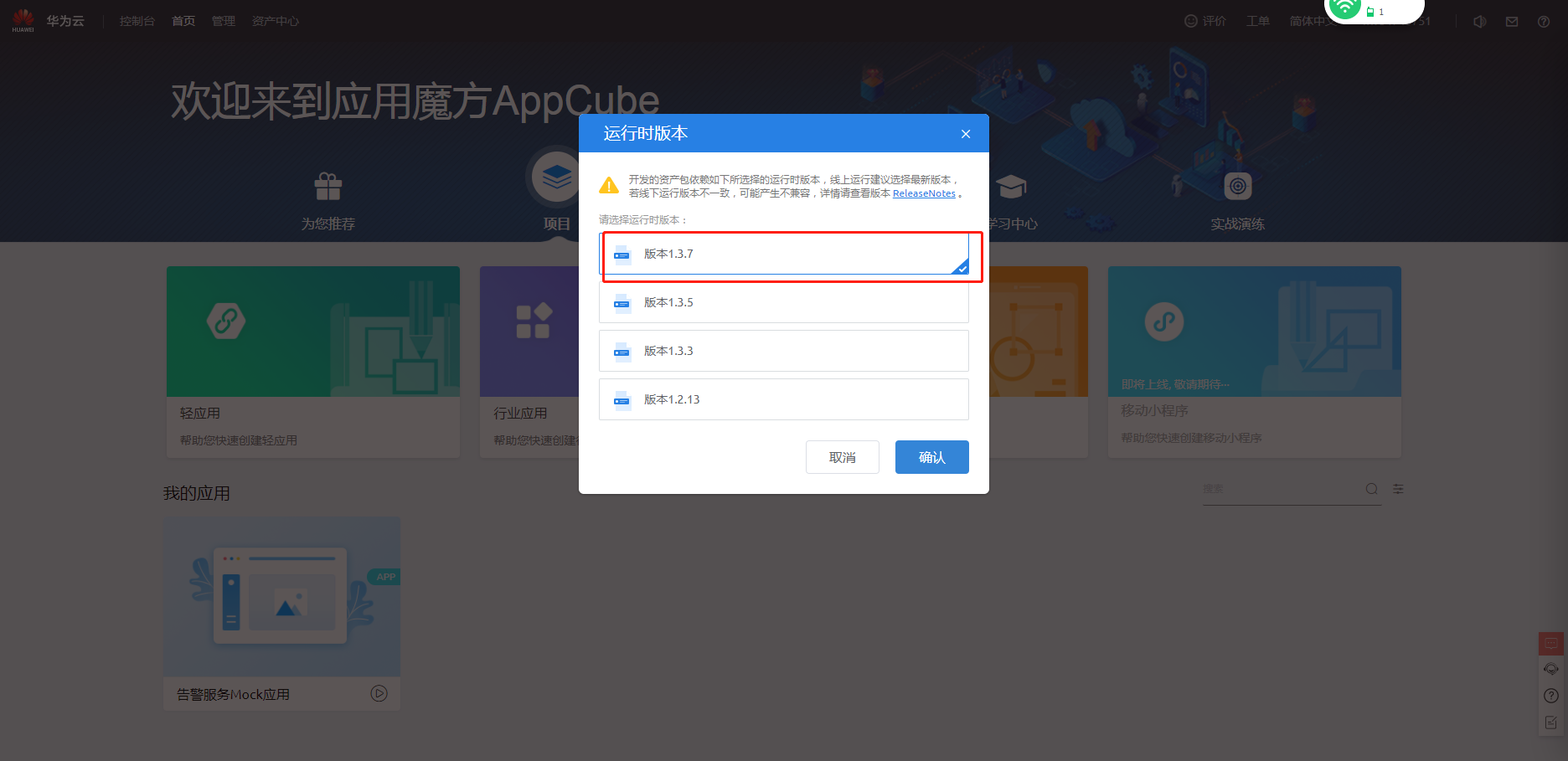
Task: Open 资产中心 in the top bar
Action: 276,21
